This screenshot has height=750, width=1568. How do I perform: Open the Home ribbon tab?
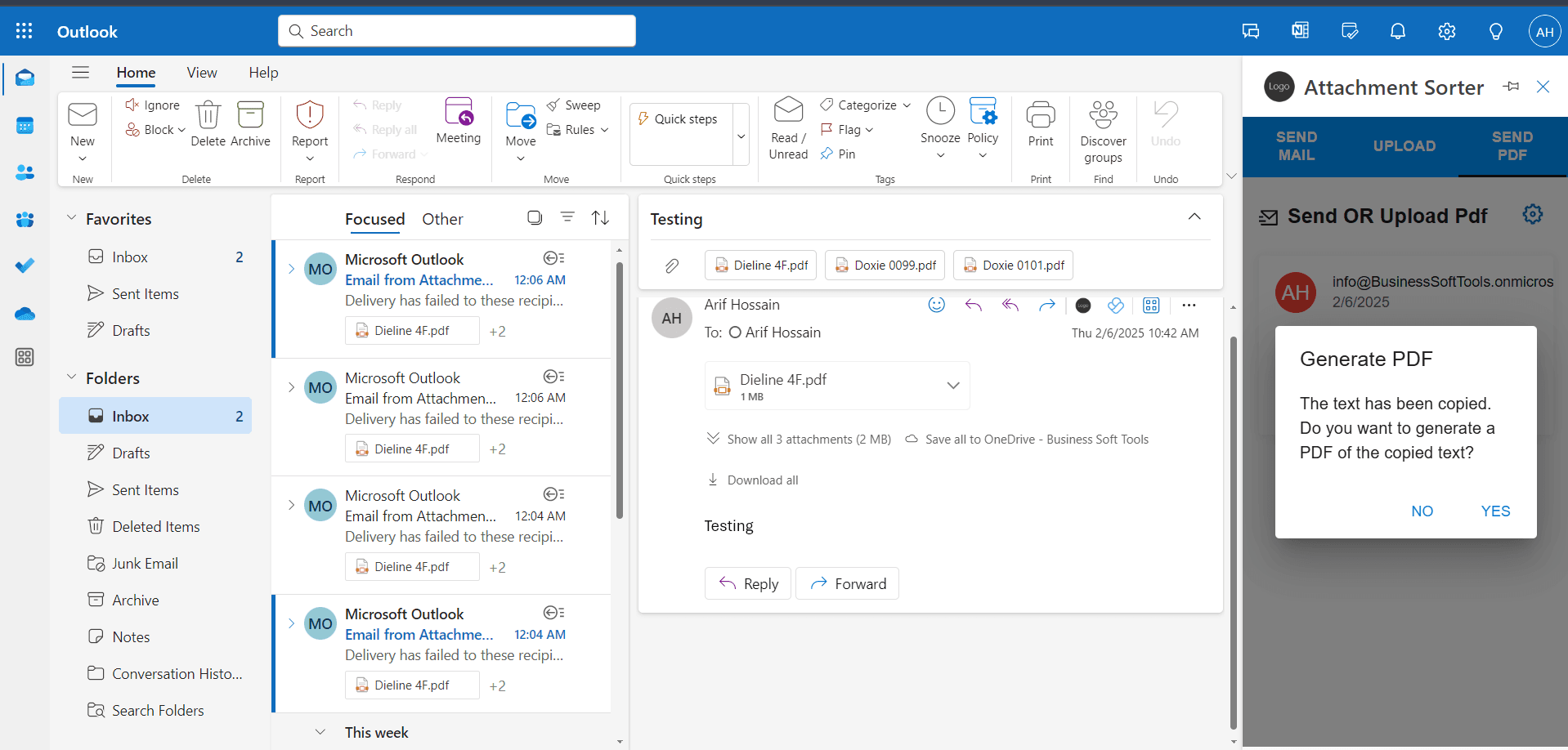pos(136,73)
